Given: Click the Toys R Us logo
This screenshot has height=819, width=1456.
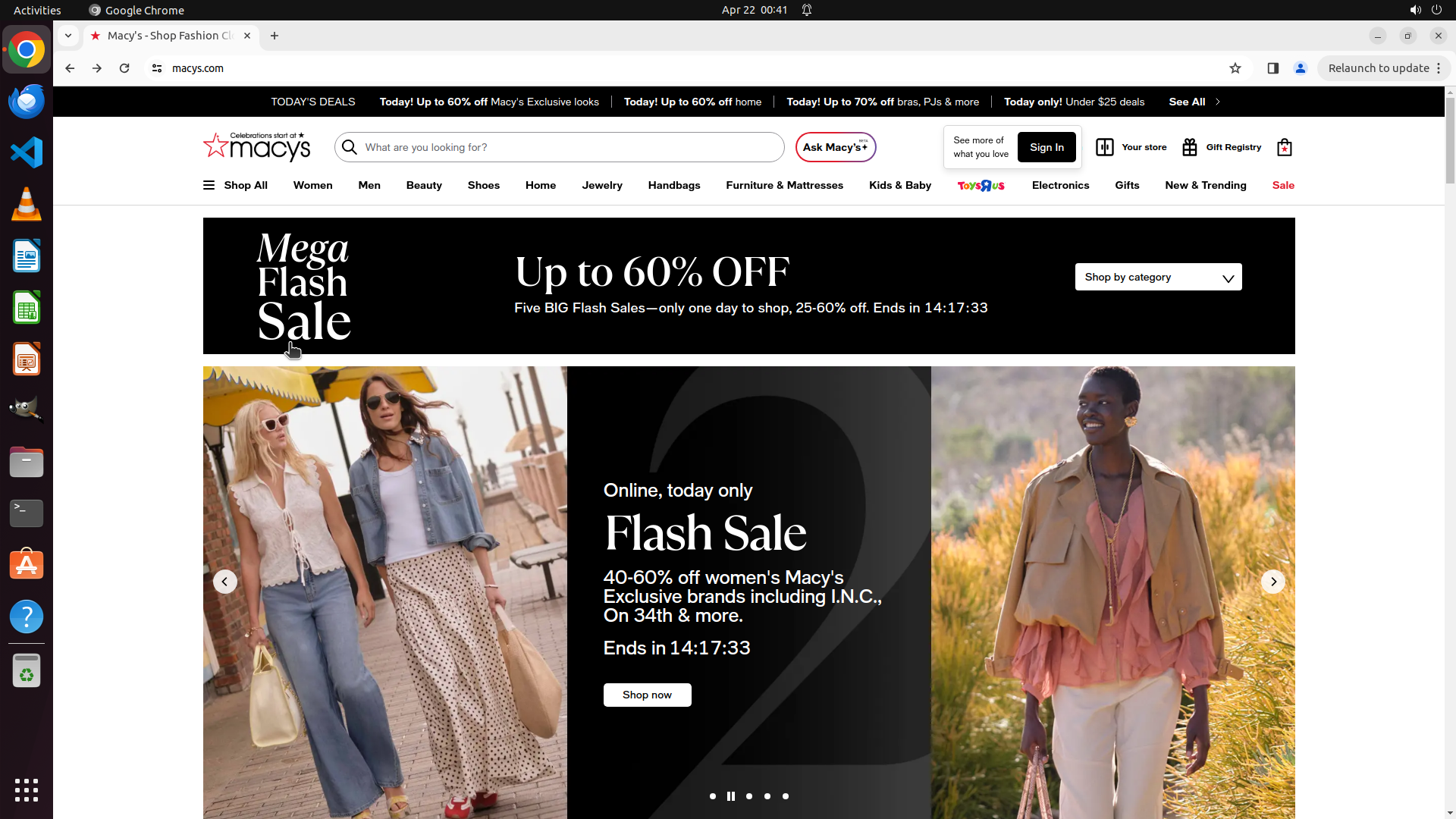Looking at the screenshot, I should (x=981, y=186).
